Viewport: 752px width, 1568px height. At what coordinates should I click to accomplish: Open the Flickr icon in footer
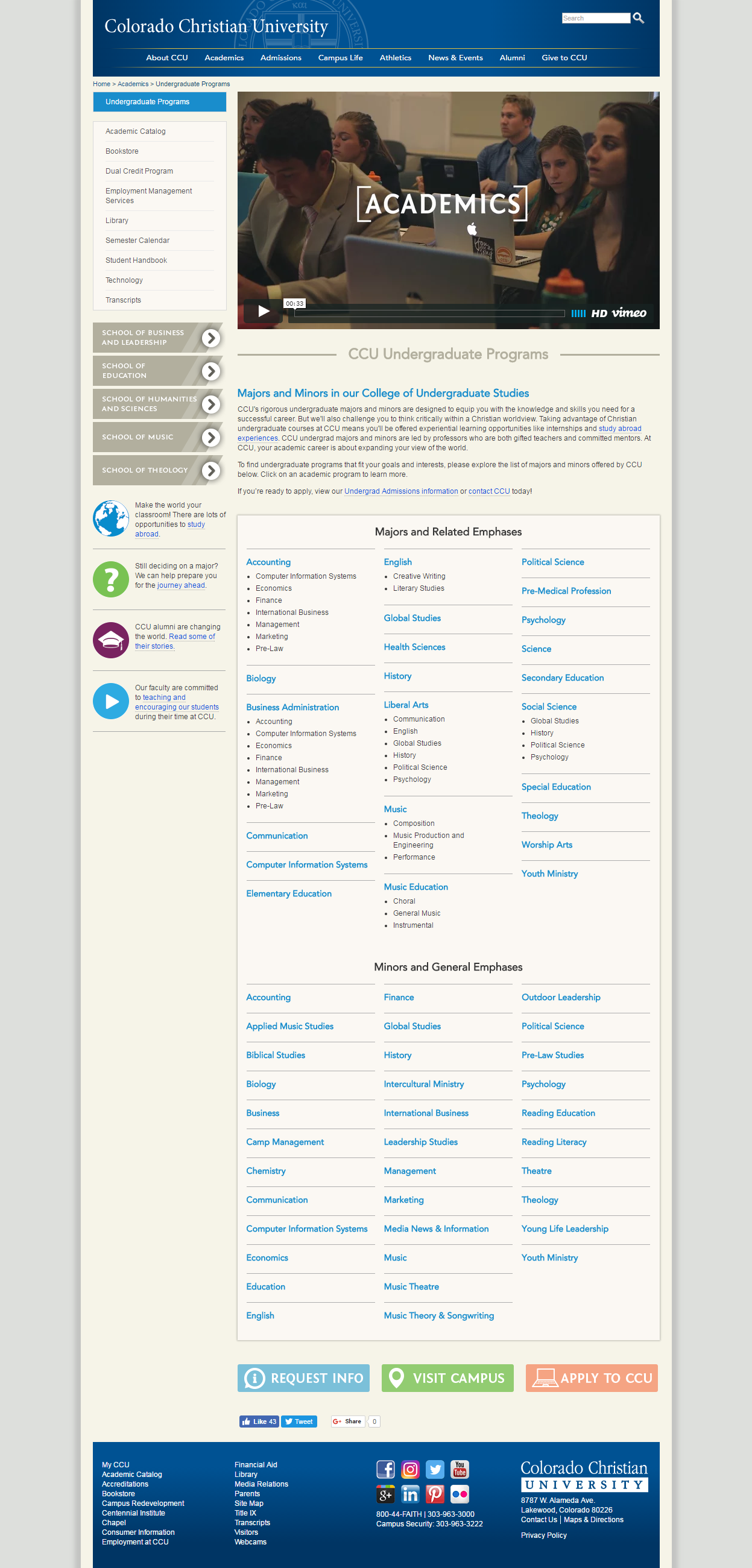click(460, 1494)
